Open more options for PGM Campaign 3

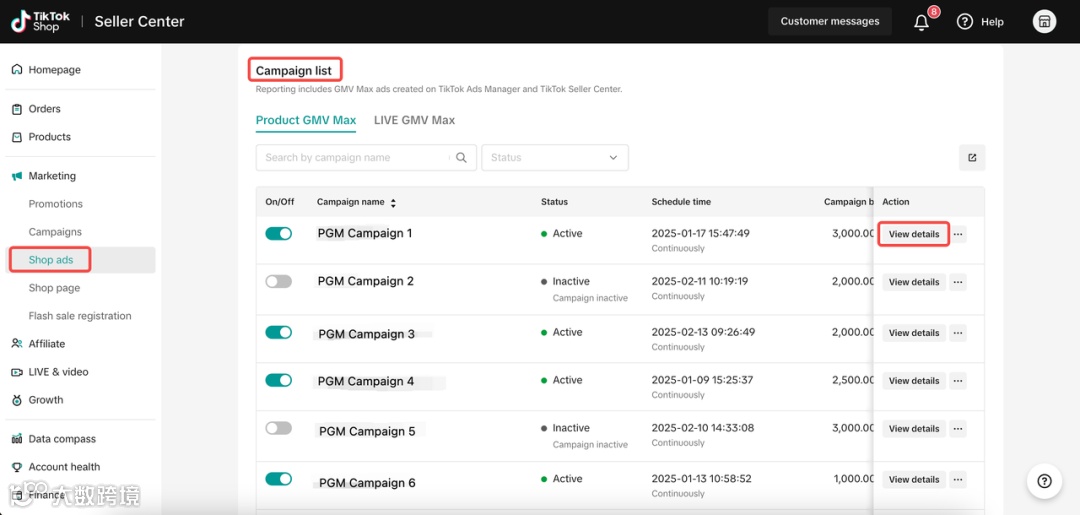(958, 333)
